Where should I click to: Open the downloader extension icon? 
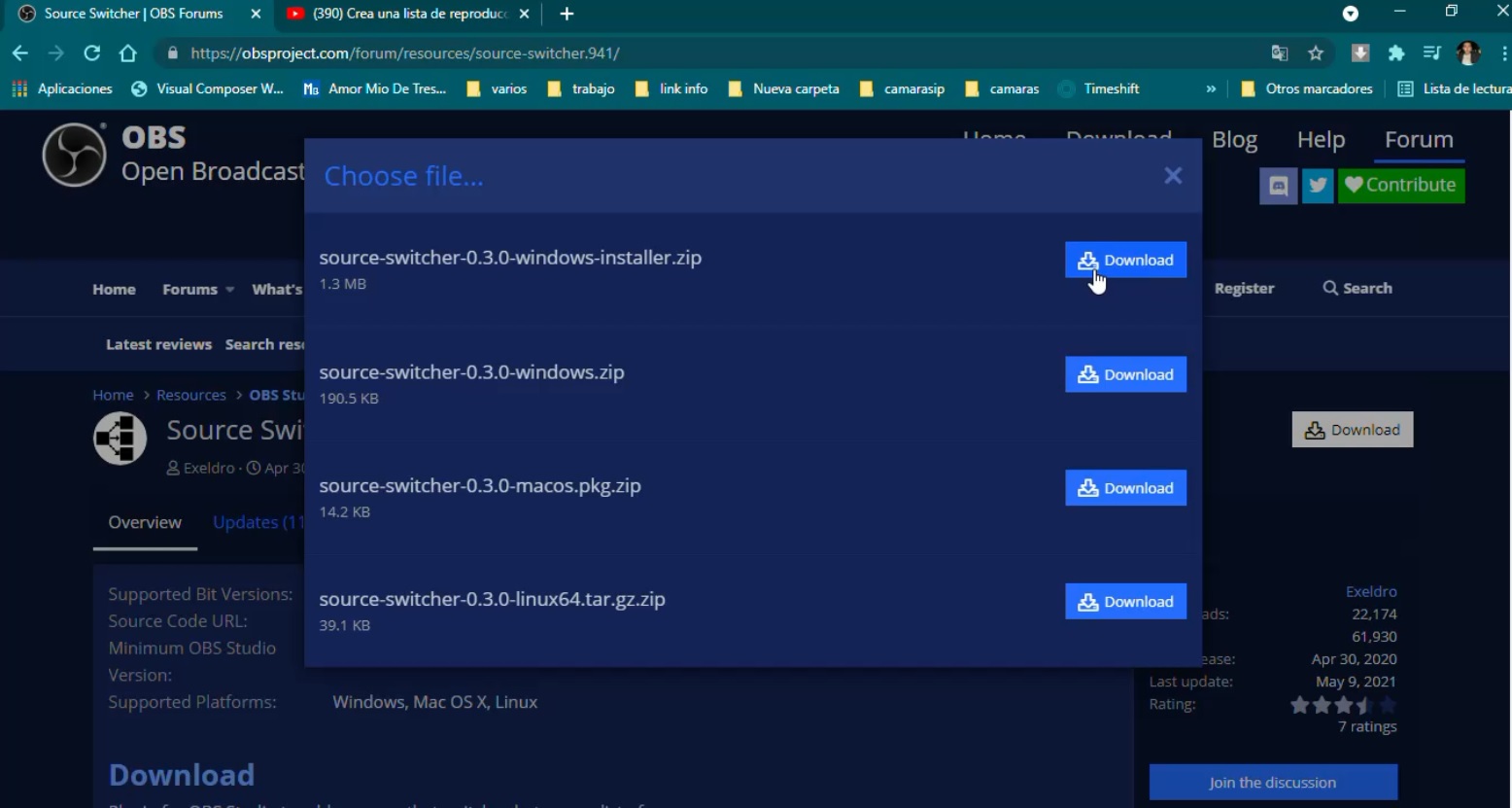click(1360, 53)
